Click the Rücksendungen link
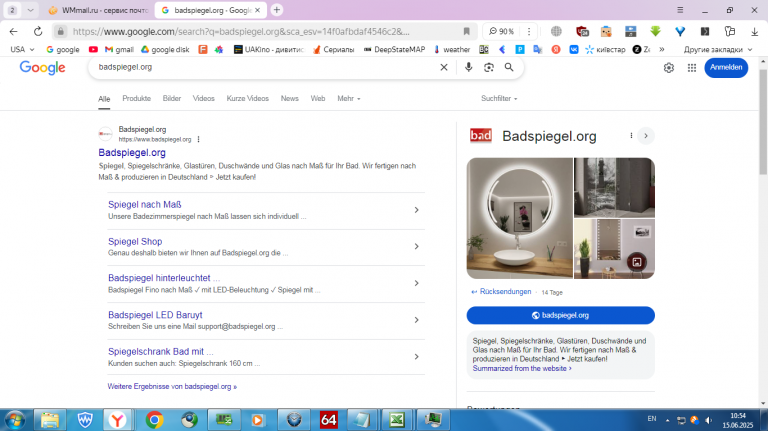Viewport: 768px width, 431px height. 505,291
